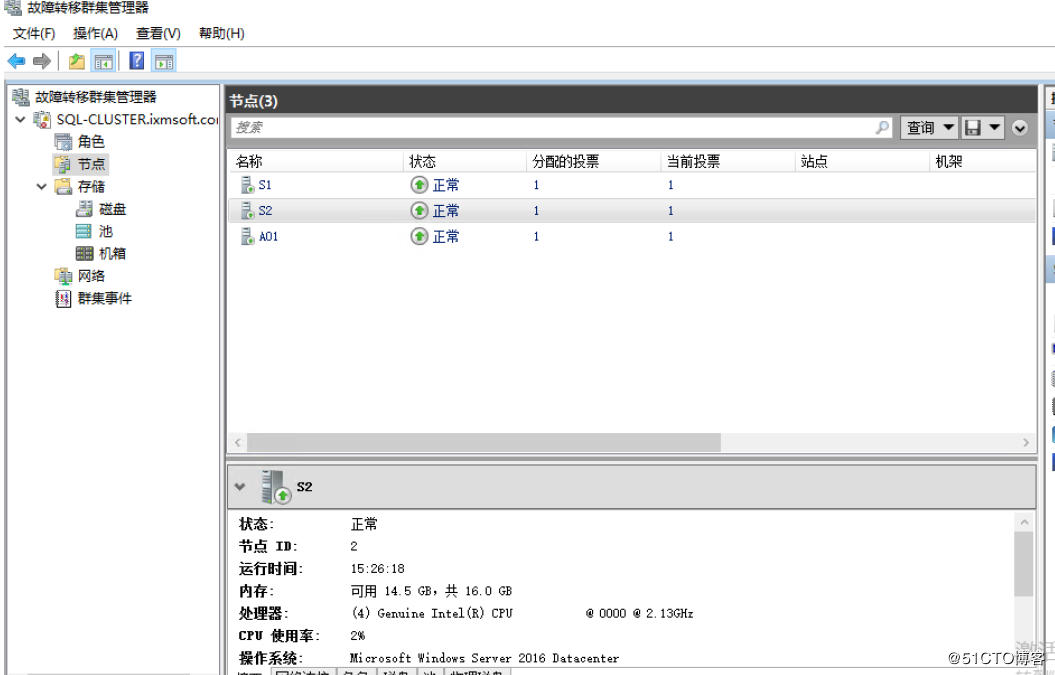Open the 帮助(H) menu
Viewport: 1055px width, 675px height.
click(221, 33)
